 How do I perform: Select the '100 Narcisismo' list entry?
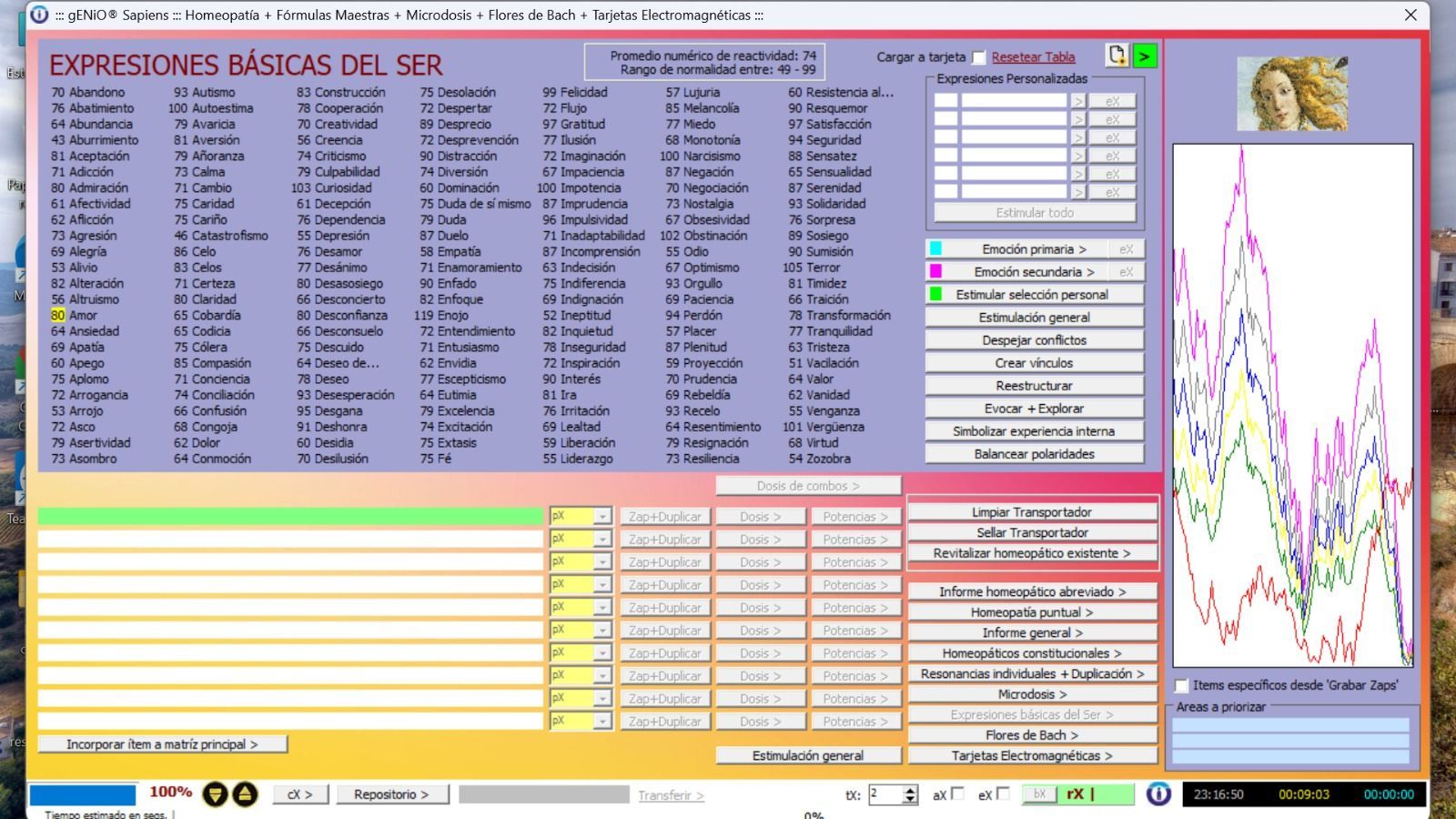pyautogui.click(x=700, y=156)
